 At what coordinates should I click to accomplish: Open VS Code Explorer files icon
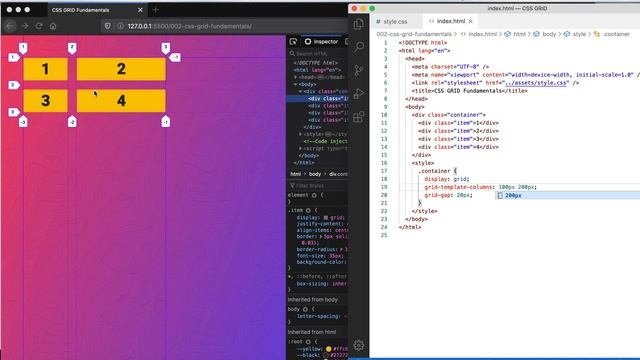click(x=358, y=24)
